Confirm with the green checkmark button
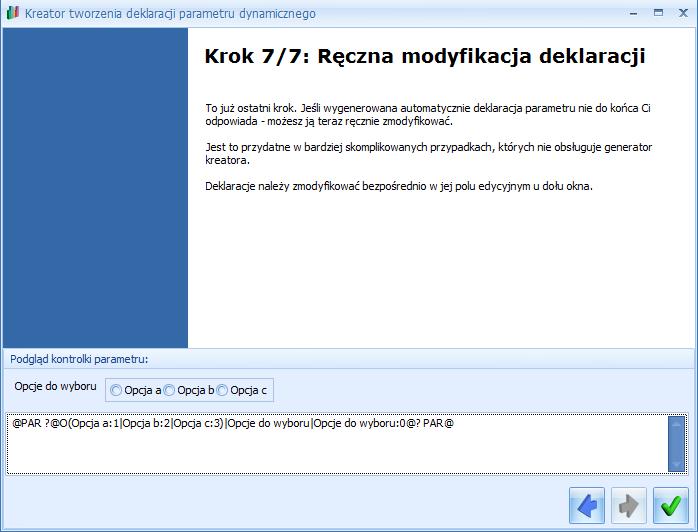 click(x=671, y=505)
